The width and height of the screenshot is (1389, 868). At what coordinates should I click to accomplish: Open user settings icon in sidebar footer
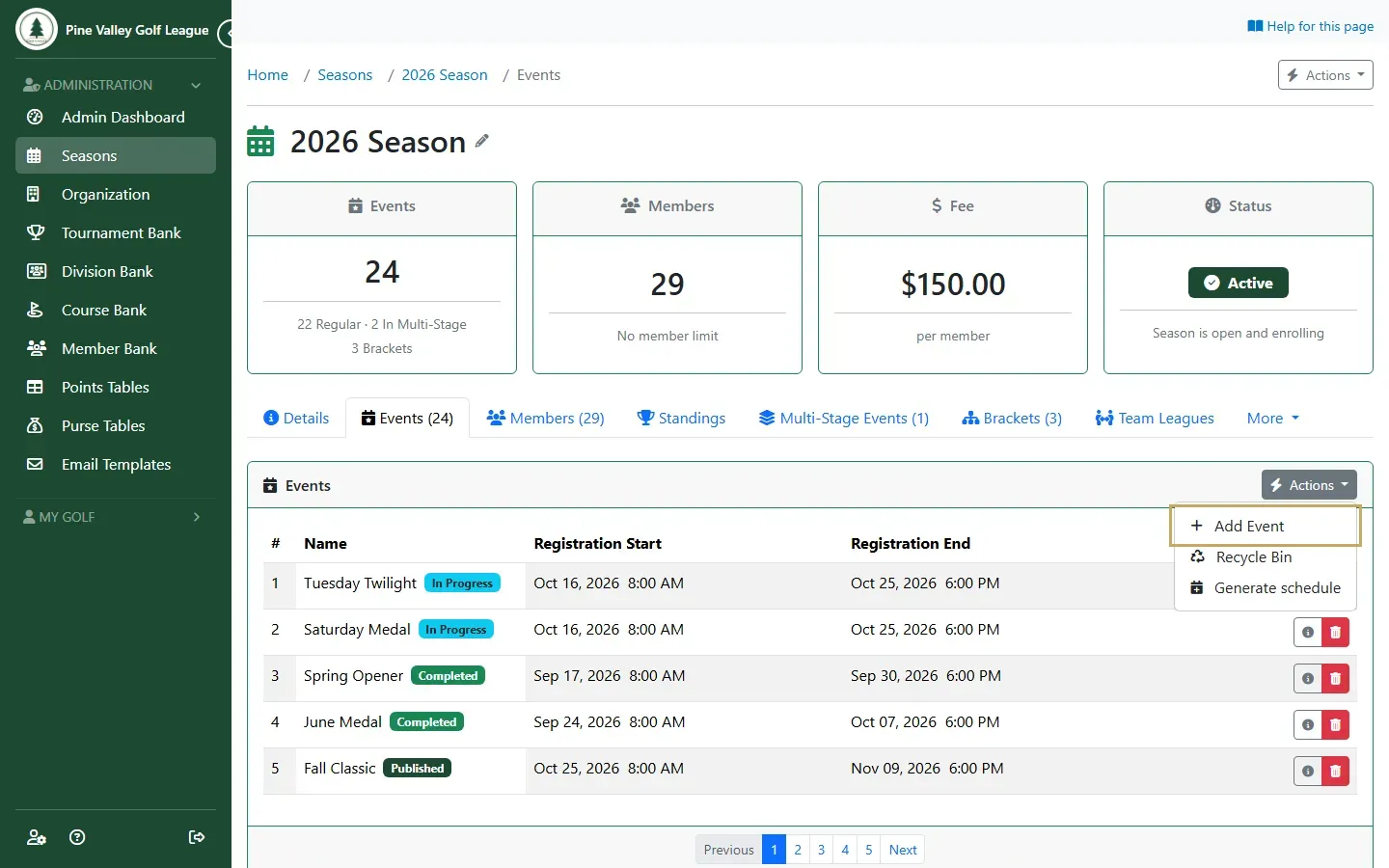[37, 837]
